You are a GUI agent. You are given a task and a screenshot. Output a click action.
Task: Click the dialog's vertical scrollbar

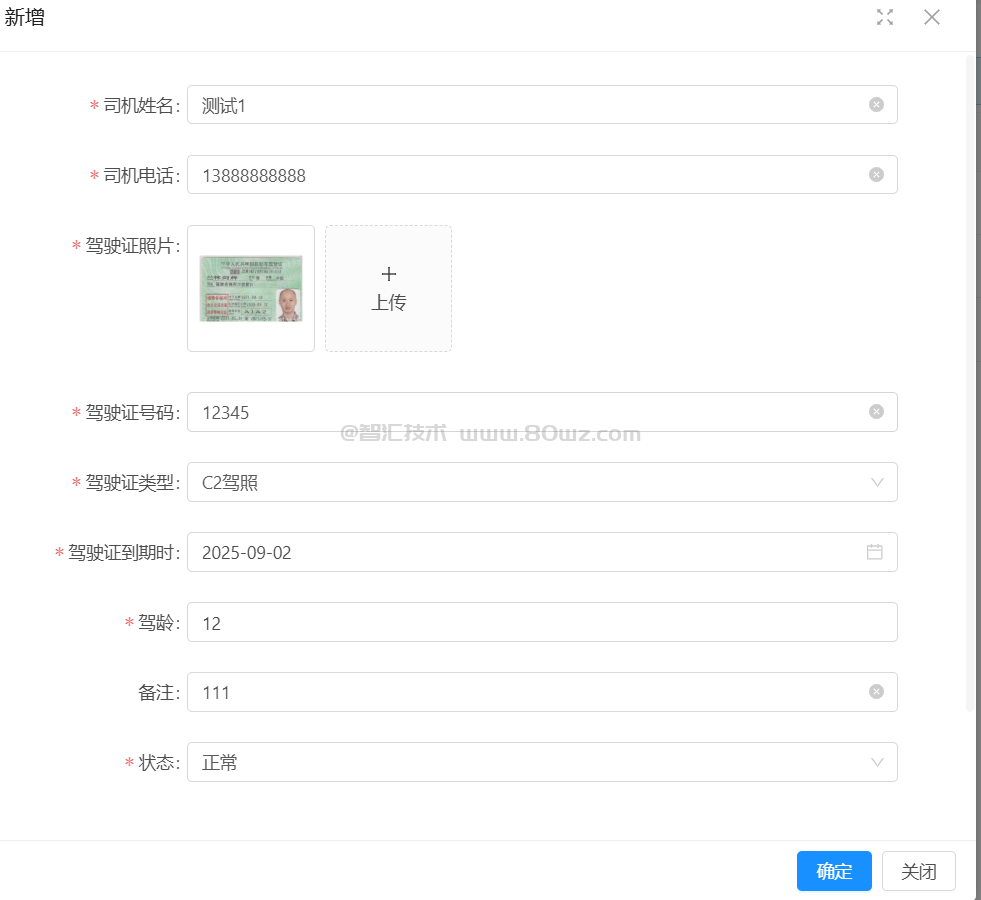[x=970, y=383]
